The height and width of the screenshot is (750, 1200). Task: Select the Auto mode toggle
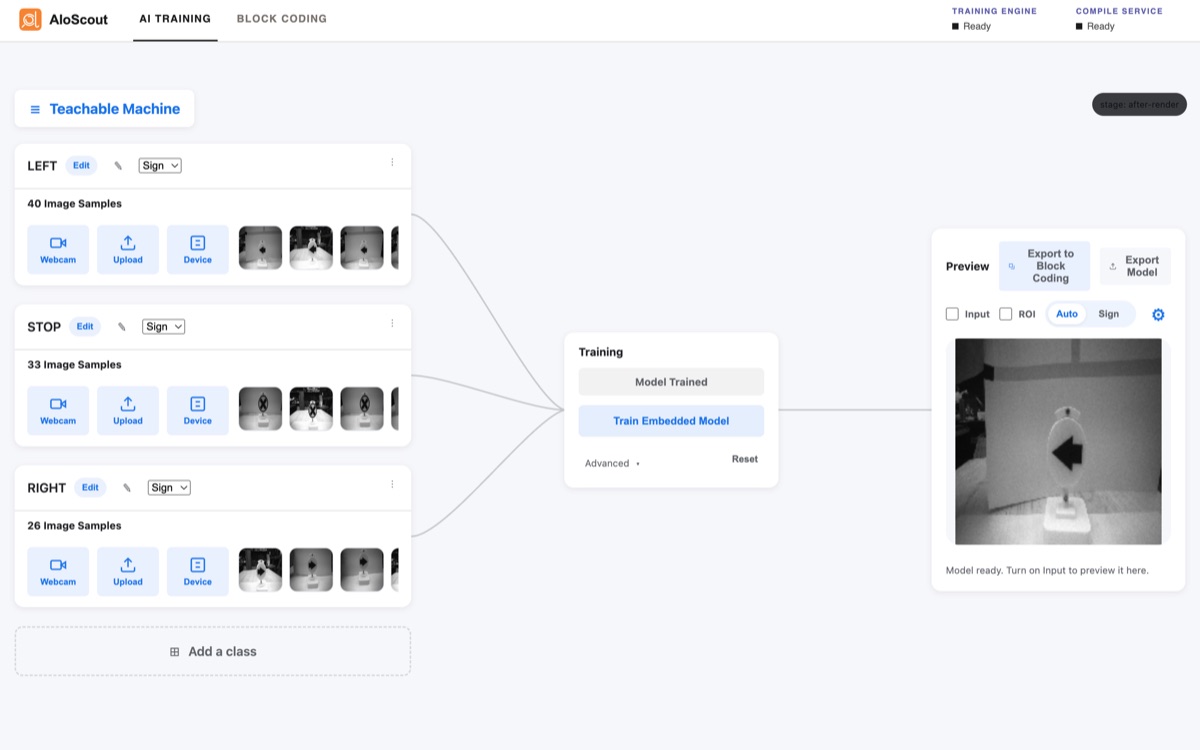[x=1067, y=314]
